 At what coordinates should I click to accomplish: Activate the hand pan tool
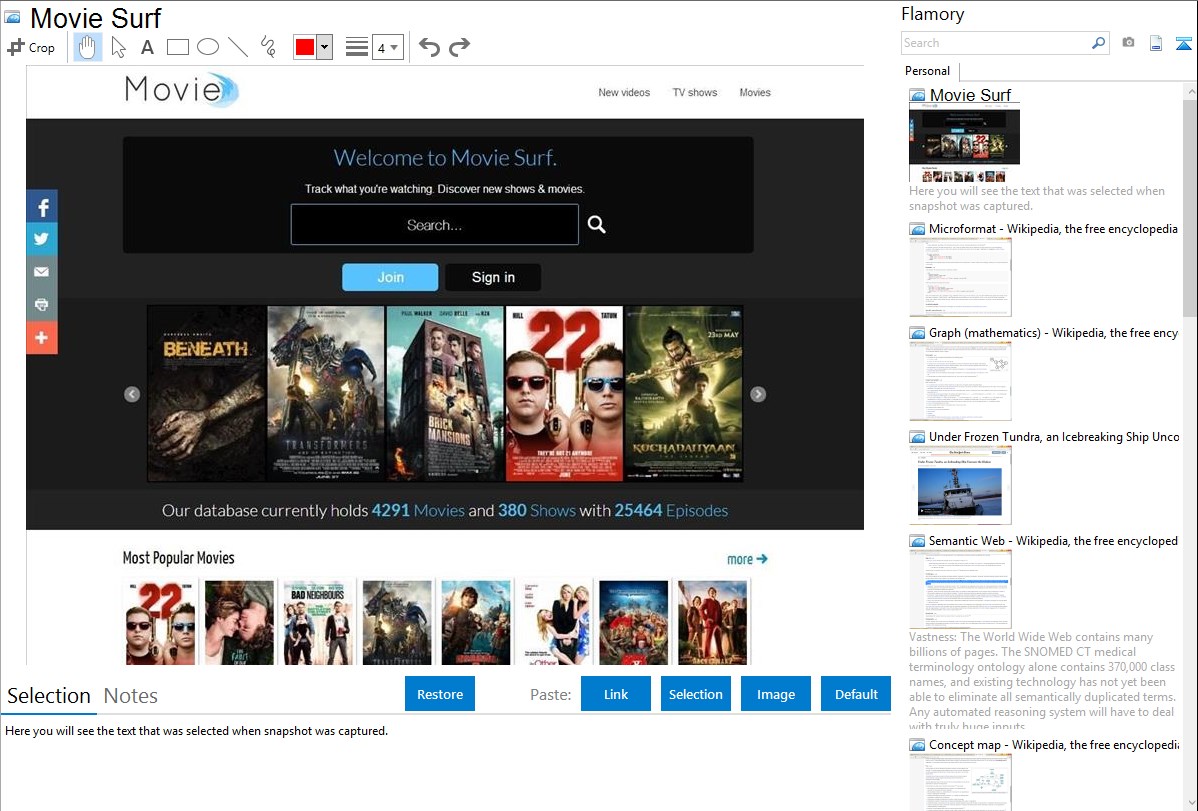(87, 47)
